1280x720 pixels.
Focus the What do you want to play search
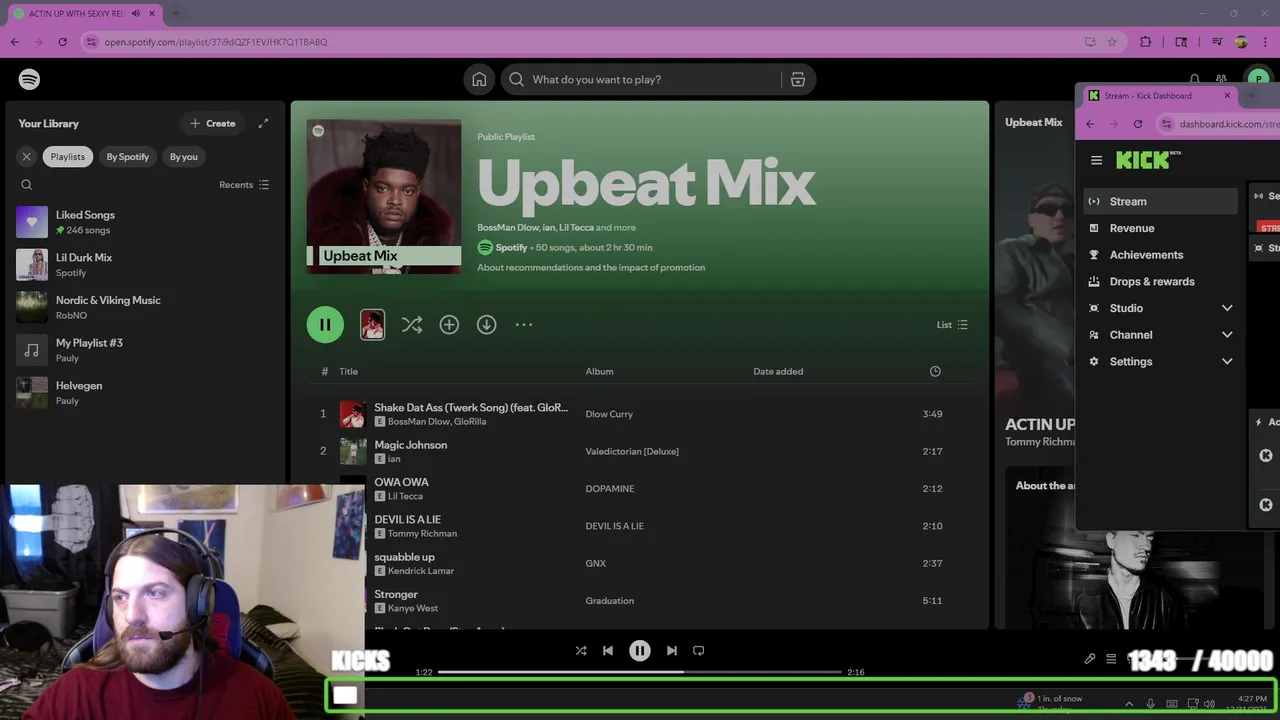coord(640,79)
